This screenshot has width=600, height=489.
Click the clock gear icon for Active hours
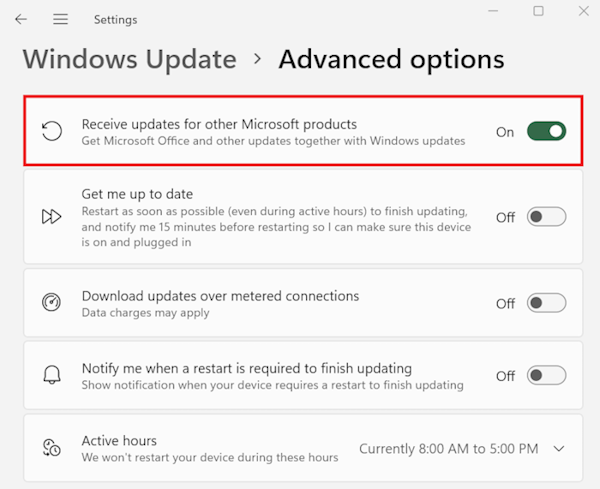pyautogui.click(x=51, y=448)
